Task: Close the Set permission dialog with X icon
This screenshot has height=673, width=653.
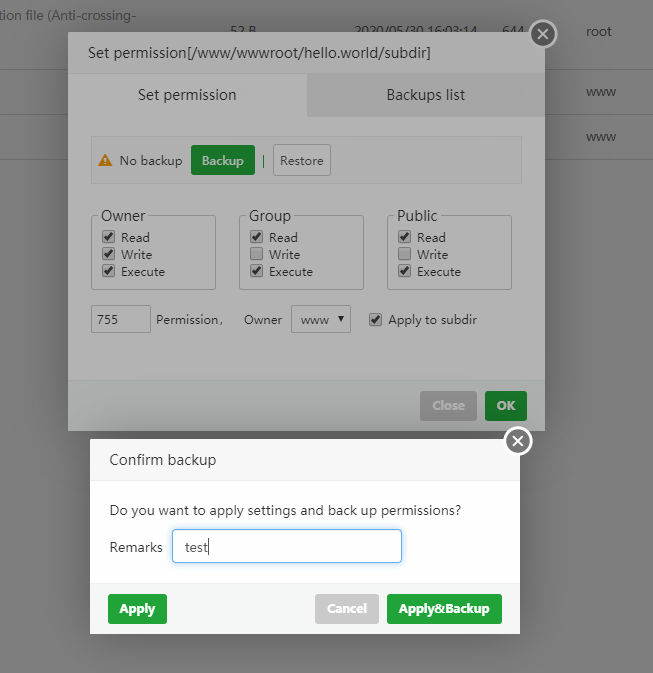Action: [543, 34]
